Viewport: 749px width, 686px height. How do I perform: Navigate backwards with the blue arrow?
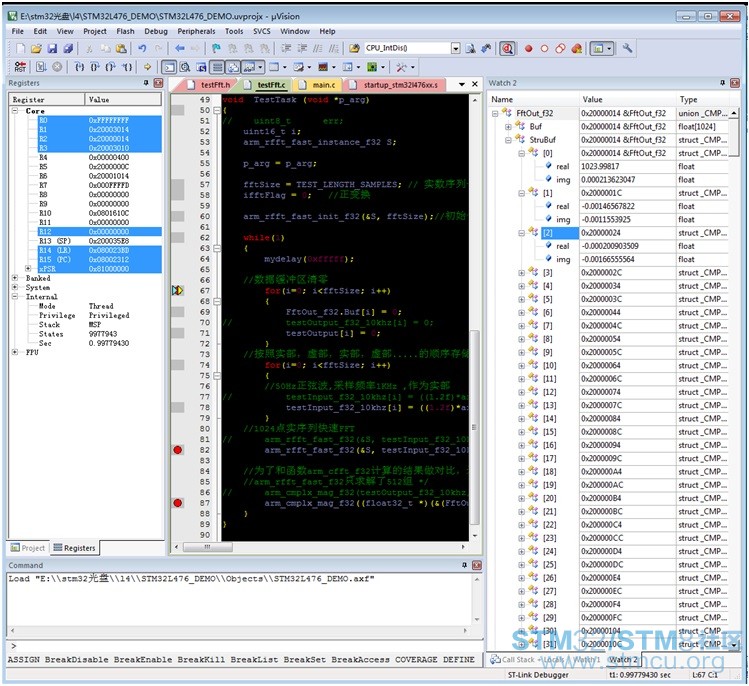pyautogui.click(x=180, y=49)
